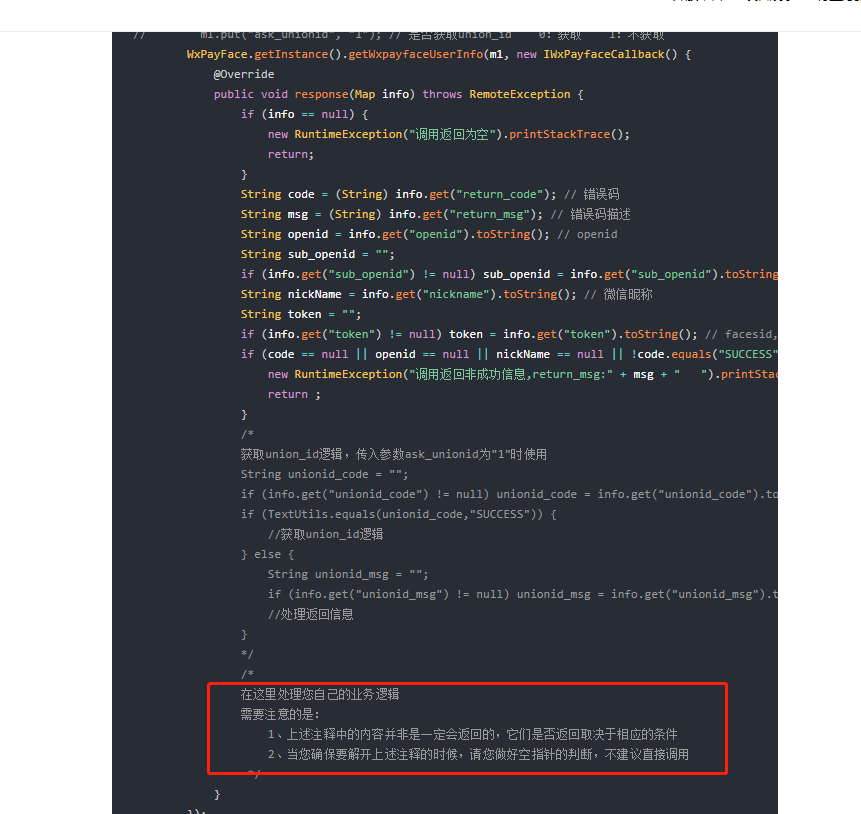Select the String sub_openid = "" line

click(x=317, y=254)
